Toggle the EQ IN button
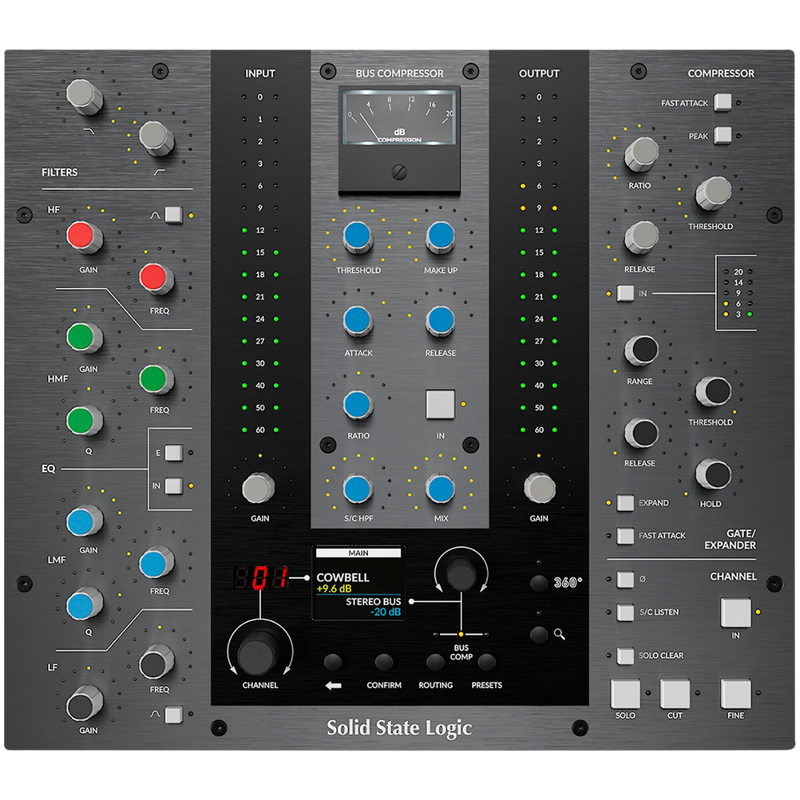Viewport: 800px width, 800px height. point(174,486)
